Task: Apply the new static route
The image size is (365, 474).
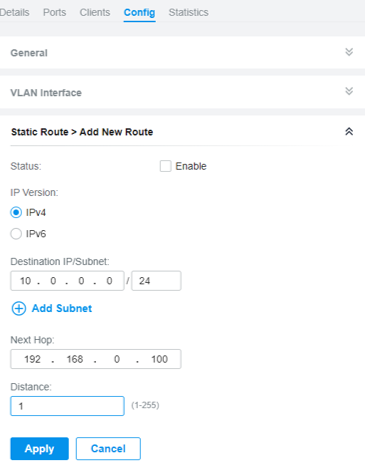Action: [x=39, y=449]
